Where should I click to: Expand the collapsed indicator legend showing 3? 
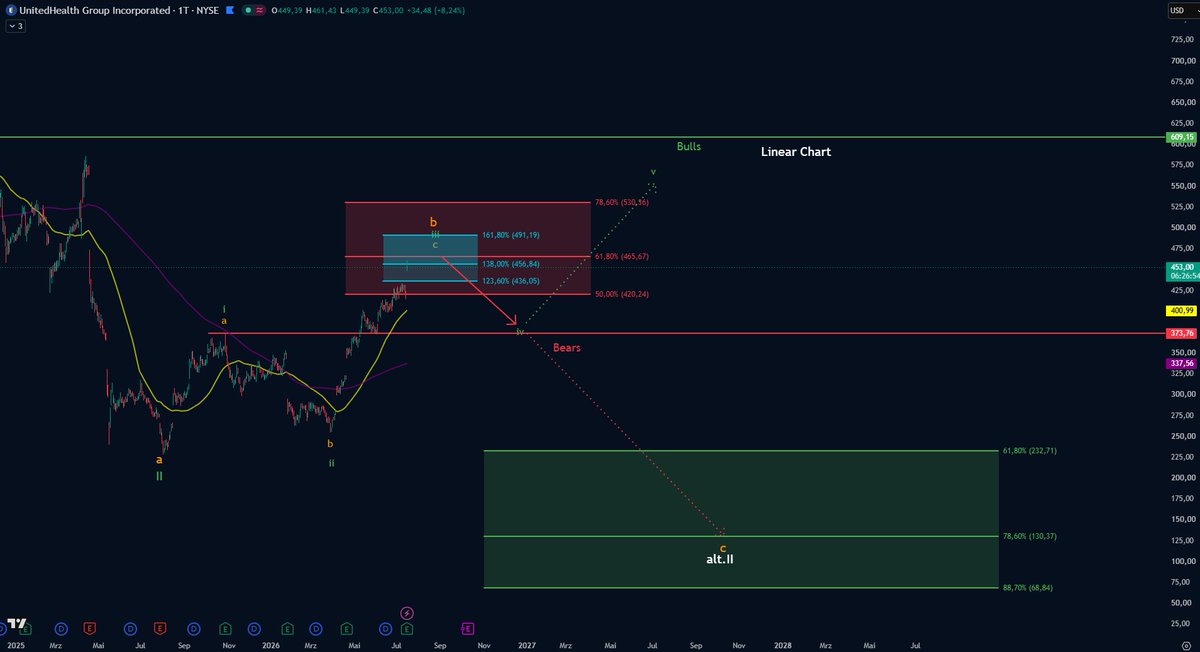(15, 26)
